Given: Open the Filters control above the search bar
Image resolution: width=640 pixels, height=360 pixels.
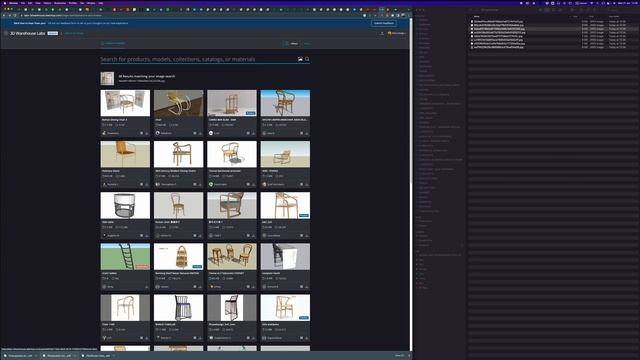Looking at the screenshot, I should tap(291, 44).
